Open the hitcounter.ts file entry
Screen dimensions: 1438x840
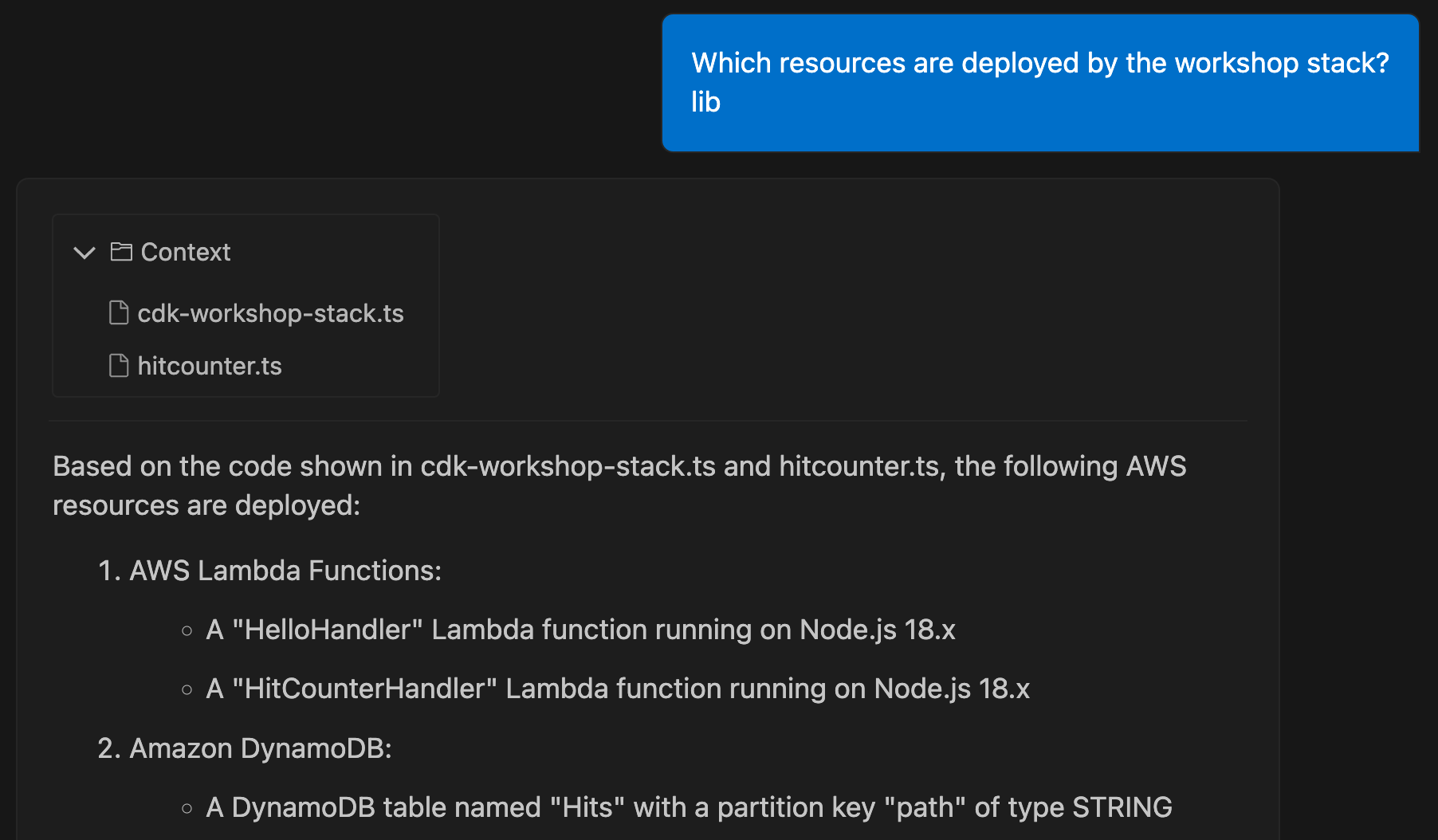[x=210, y=365]
